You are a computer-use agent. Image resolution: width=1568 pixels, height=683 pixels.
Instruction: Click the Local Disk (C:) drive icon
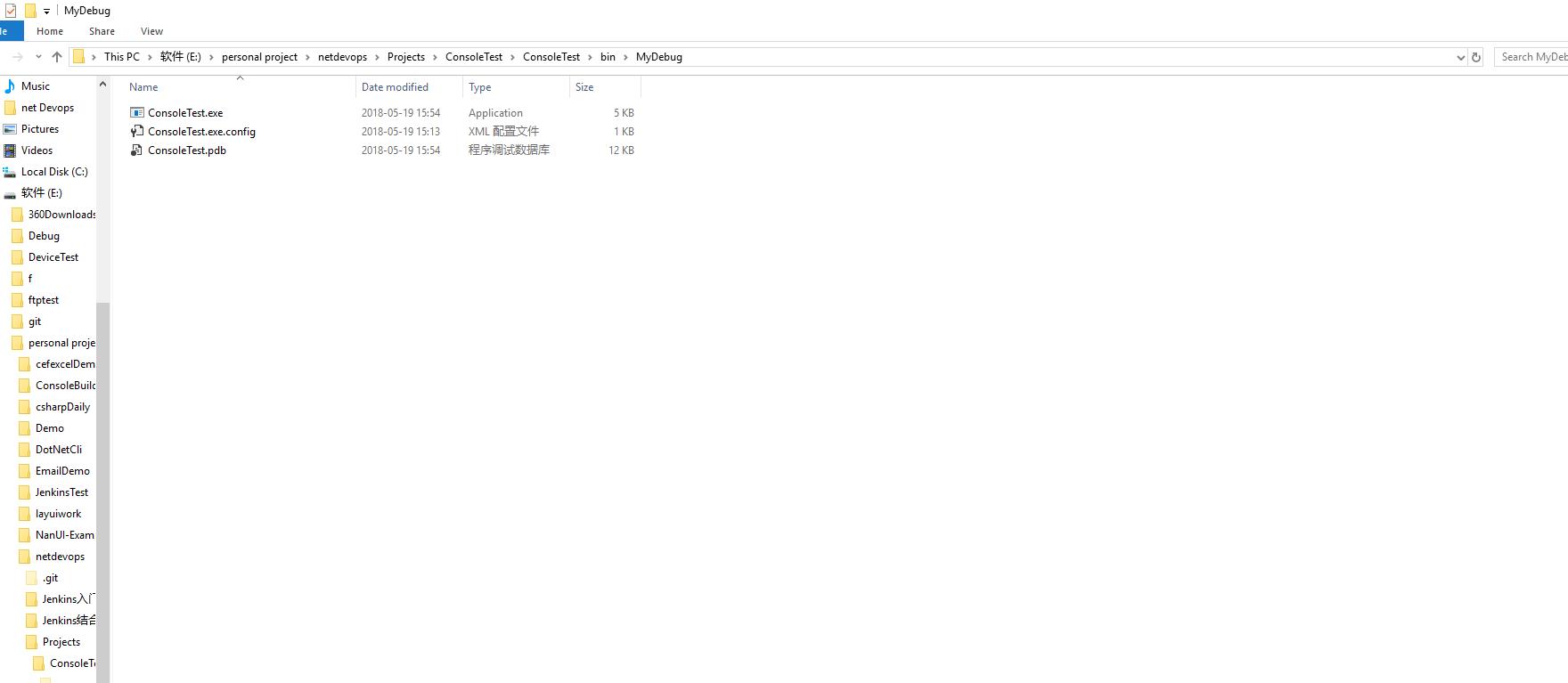10,172
